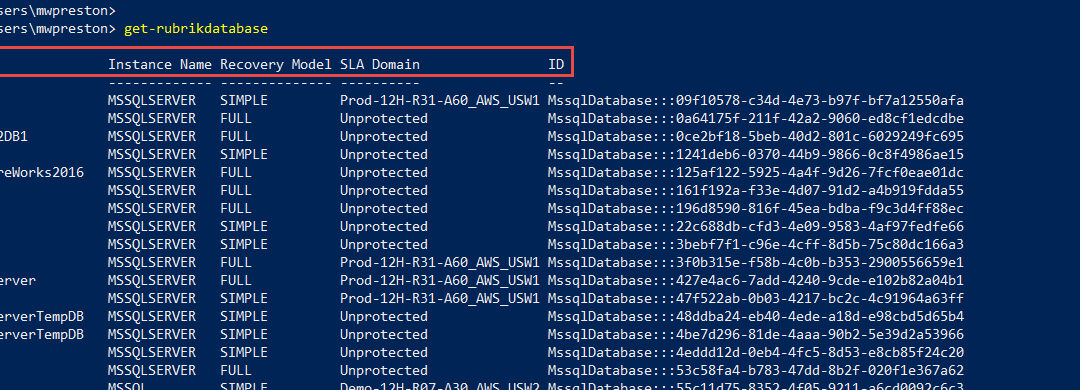The height and width of the screenshot is (390, 1080).
Task: Select the ID starting MssqlDatabase:::0ce2bf18
Action: pyautogui.click(x=756, y=136)
